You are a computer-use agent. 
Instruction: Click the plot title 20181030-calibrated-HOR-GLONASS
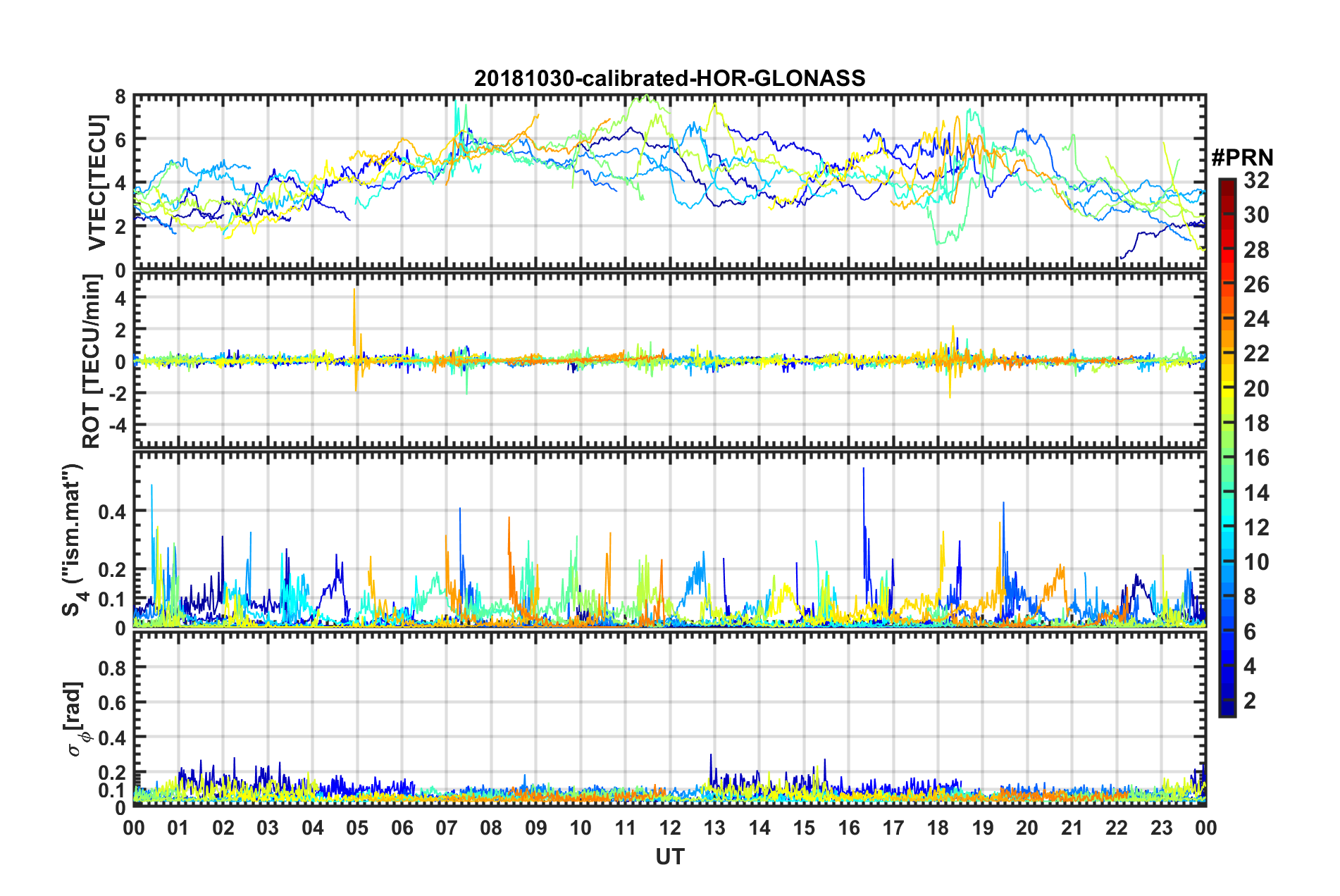(669, 77)
